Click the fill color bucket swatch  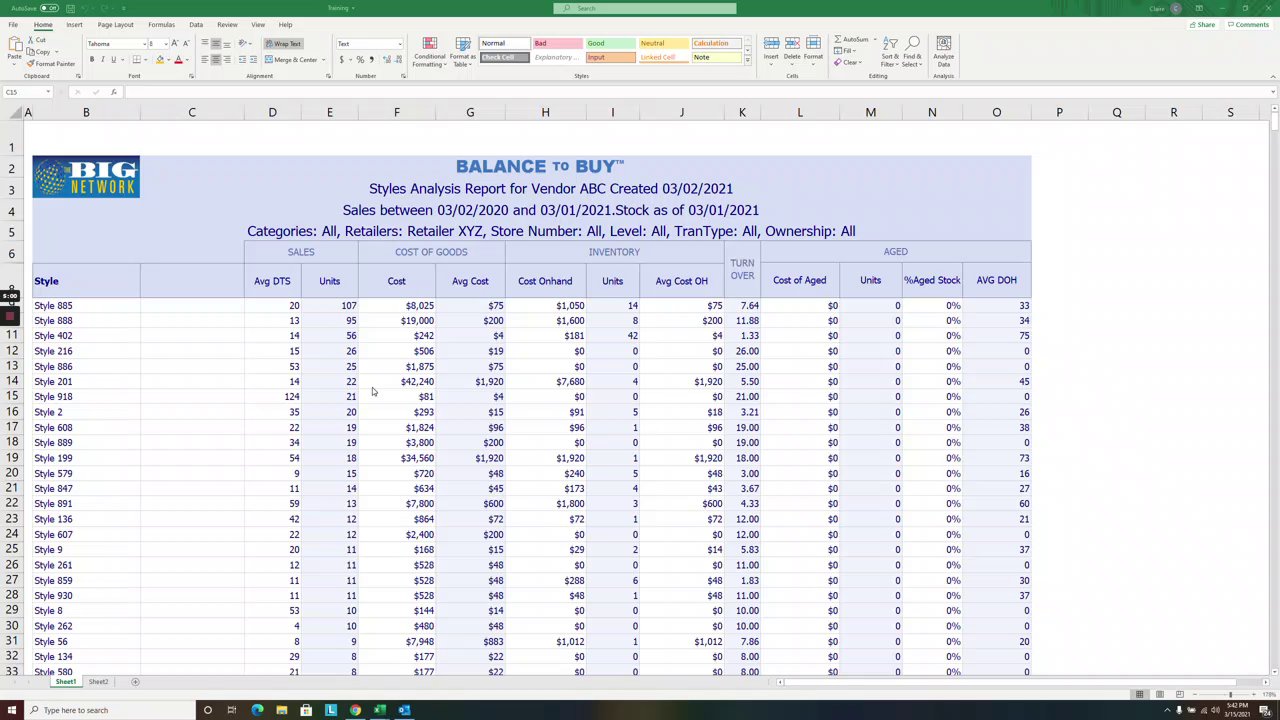pos(159,60)
